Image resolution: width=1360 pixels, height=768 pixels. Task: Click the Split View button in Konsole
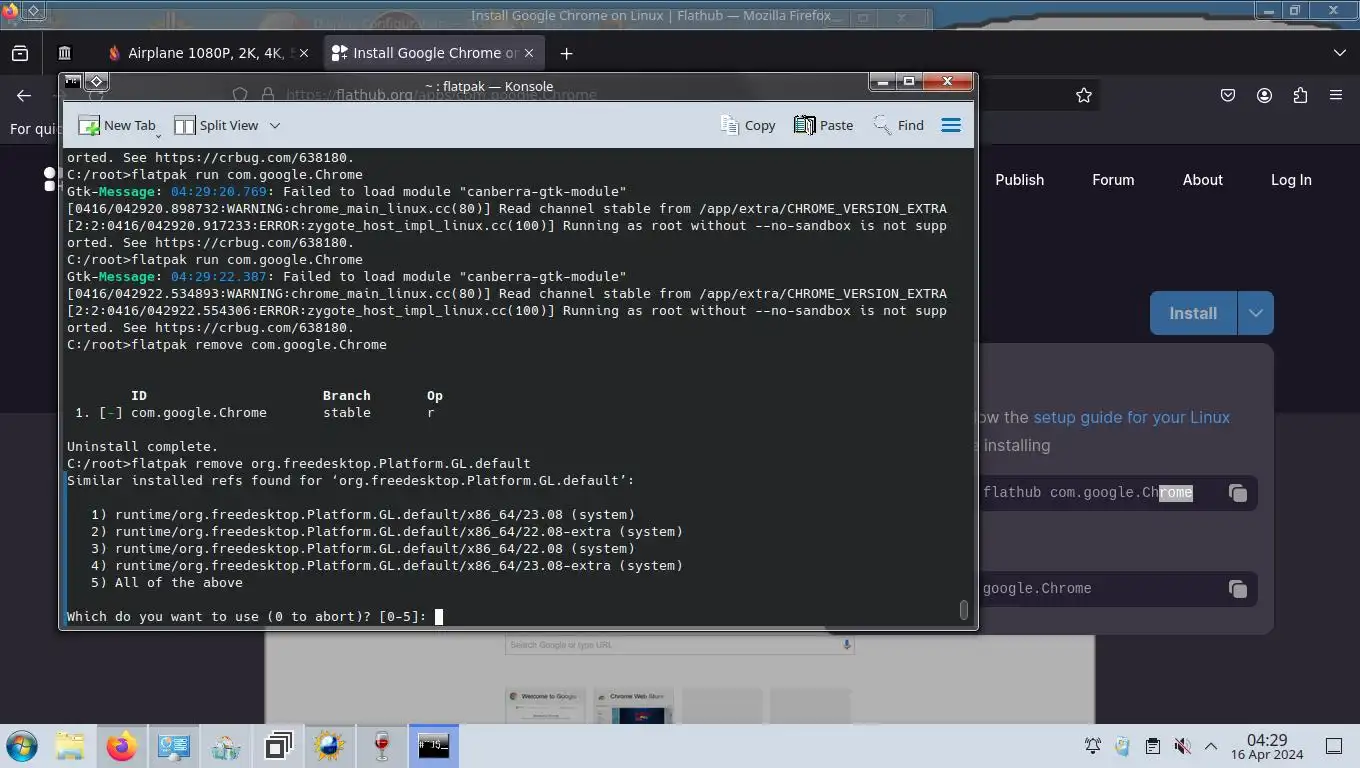[216, 125]
